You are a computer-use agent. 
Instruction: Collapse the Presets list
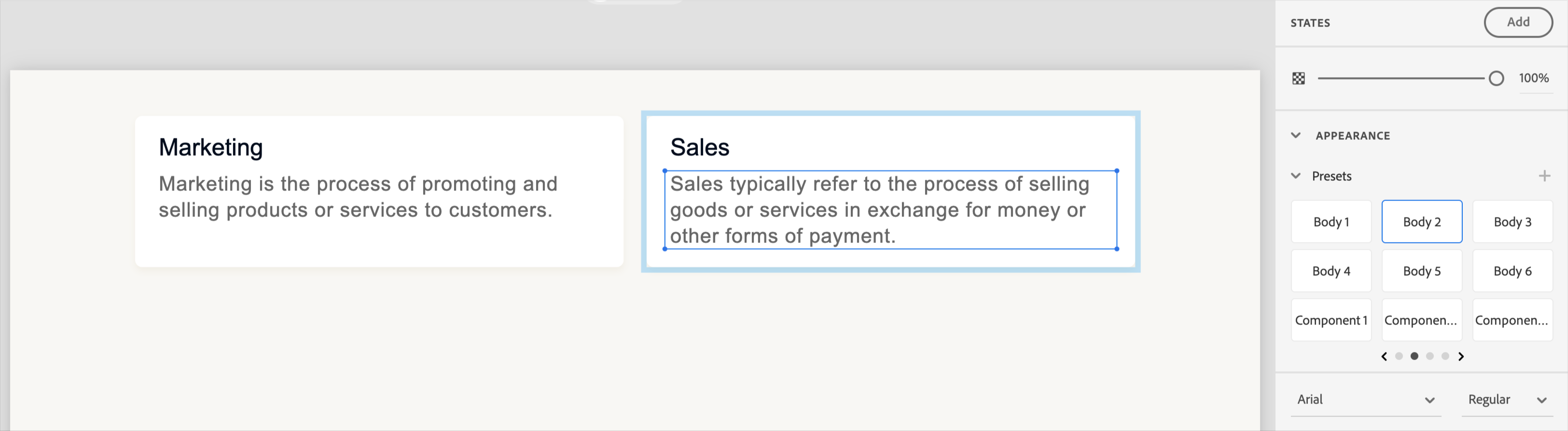click(x=1296, y=176)
